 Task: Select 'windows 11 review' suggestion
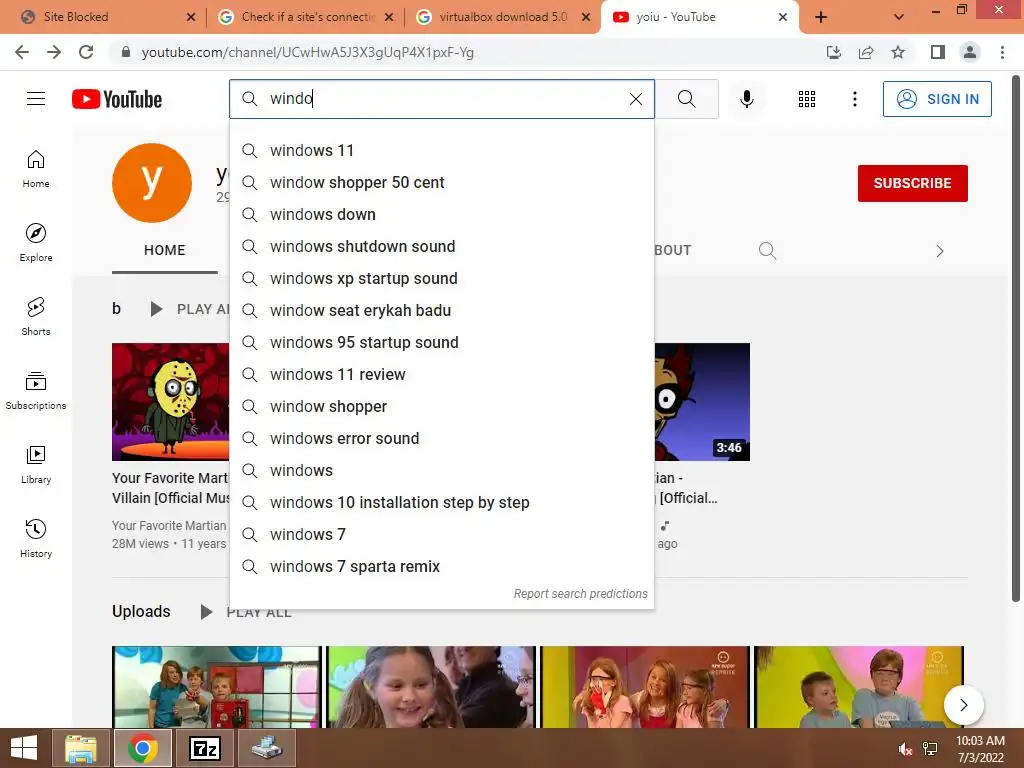pyautogui.click(x=442, y=374)
